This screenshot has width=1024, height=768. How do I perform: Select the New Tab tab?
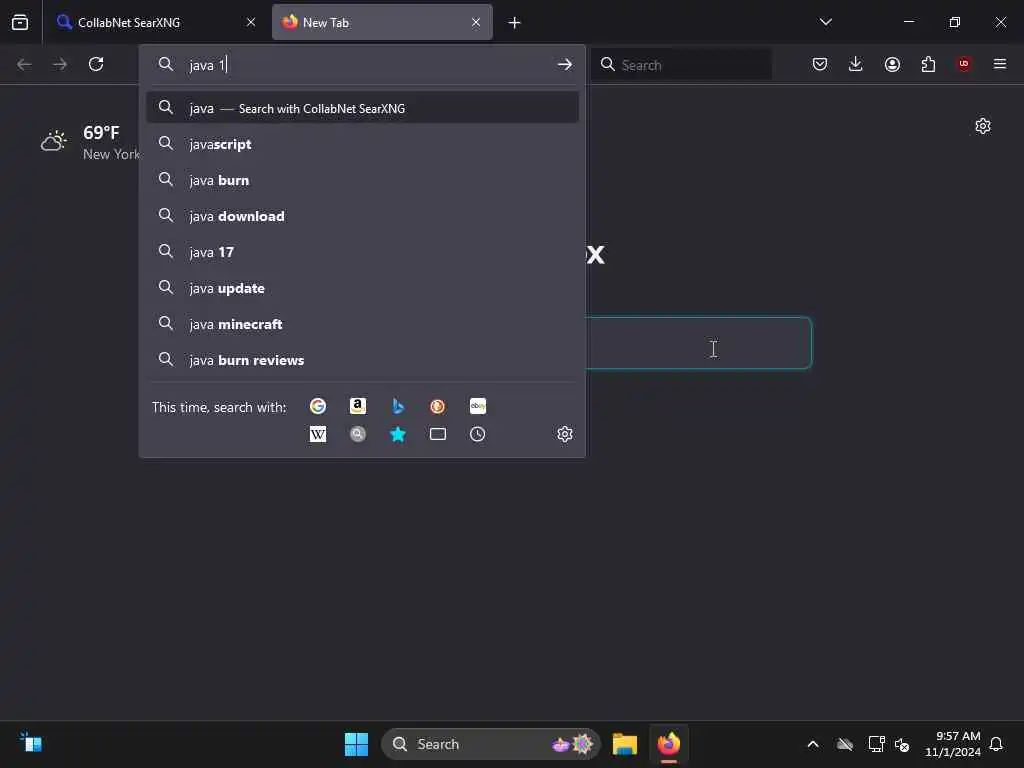point(382,22)
